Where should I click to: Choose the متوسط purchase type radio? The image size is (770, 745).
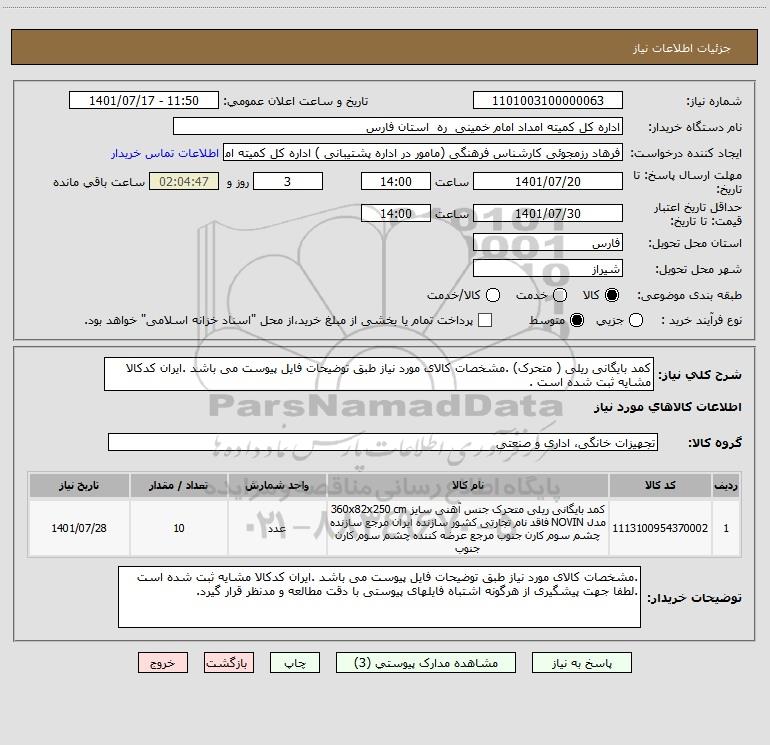pyautogui.click(x=577, y=320)
